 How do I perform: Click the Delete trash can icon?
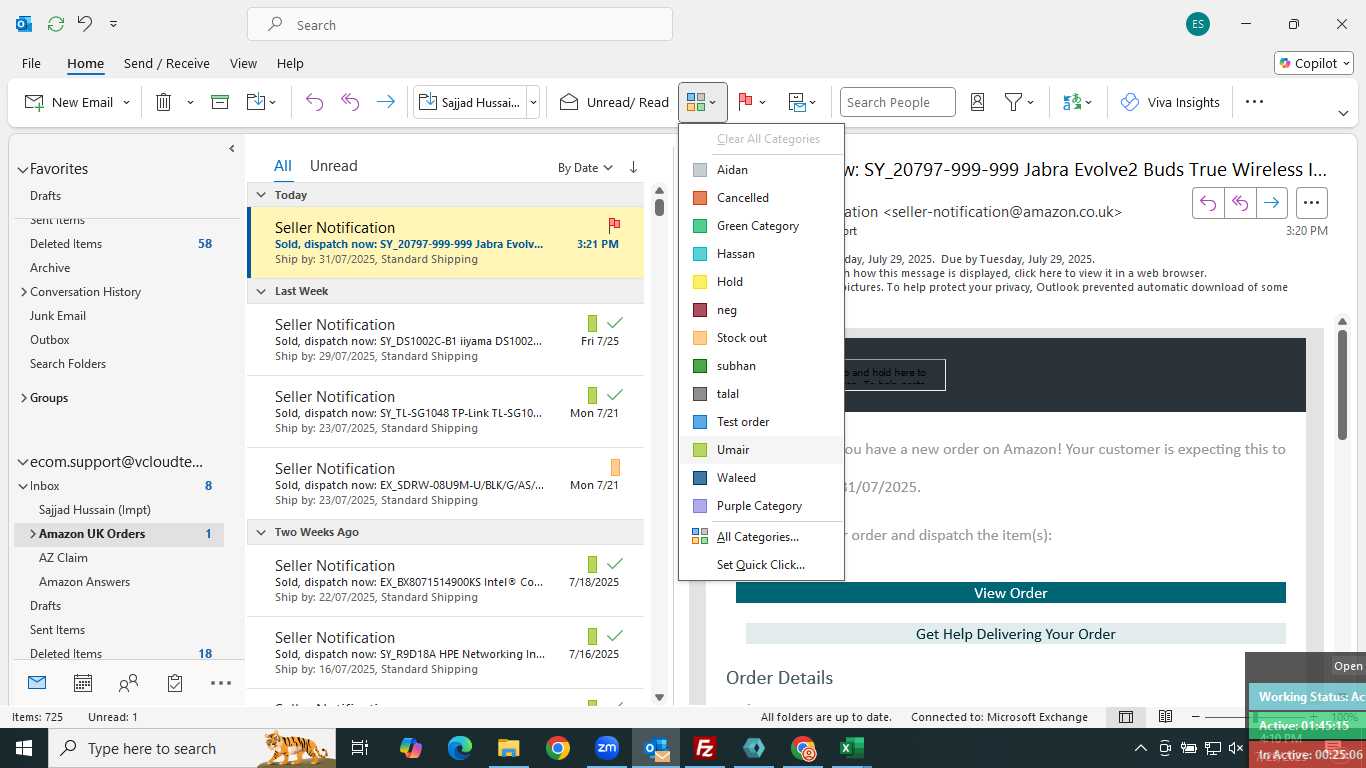pyautogui.click(x=164, y=102)
